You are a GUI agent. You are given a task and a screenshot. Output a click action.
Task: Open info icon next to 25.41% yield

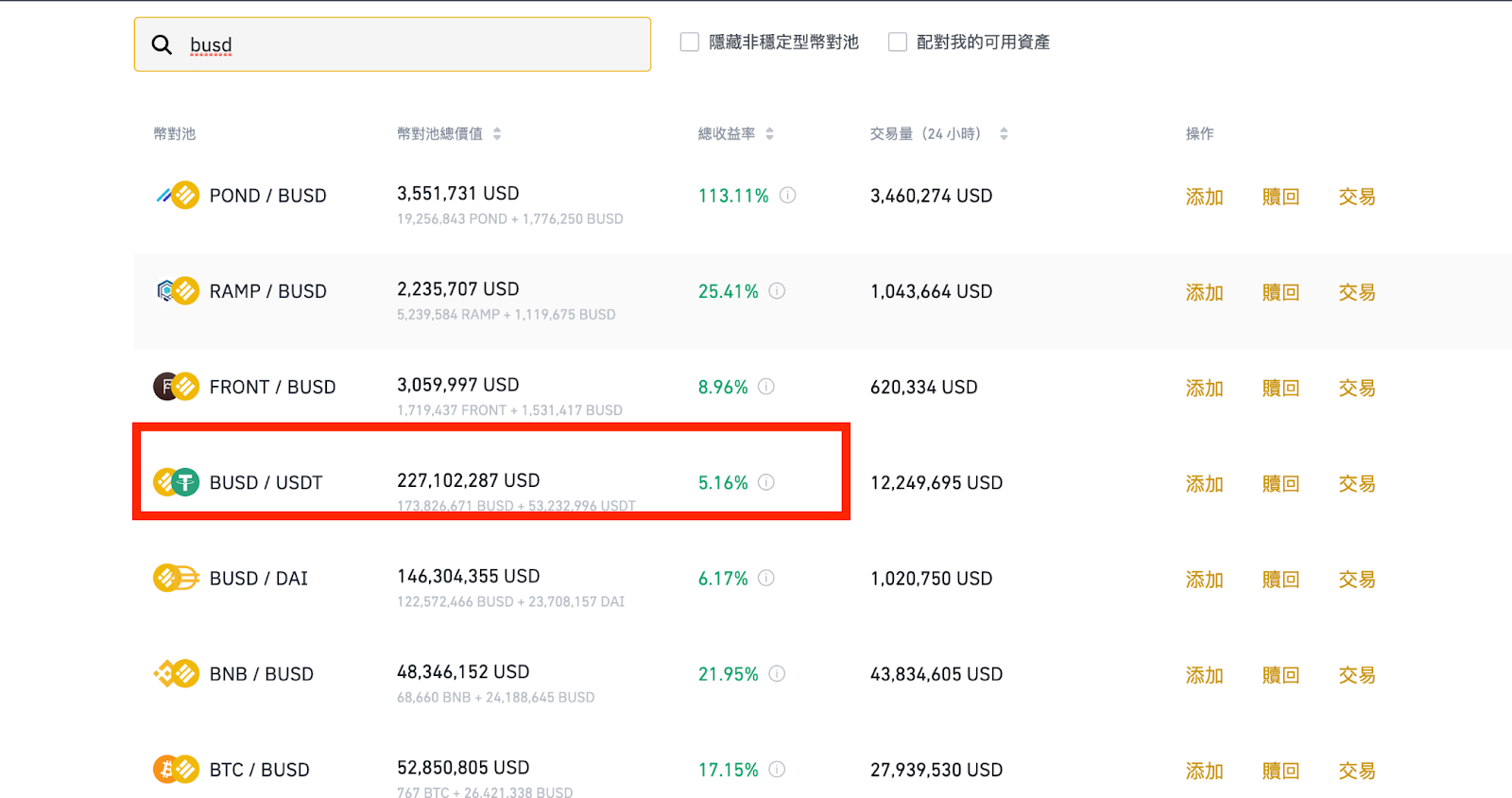click(x=777, y=290)
